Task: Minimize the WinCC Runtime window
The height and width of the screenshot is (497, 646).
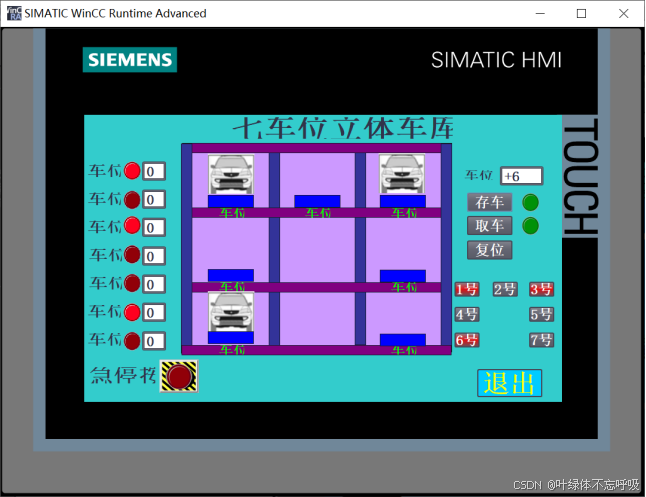Action: coord(540,14)
